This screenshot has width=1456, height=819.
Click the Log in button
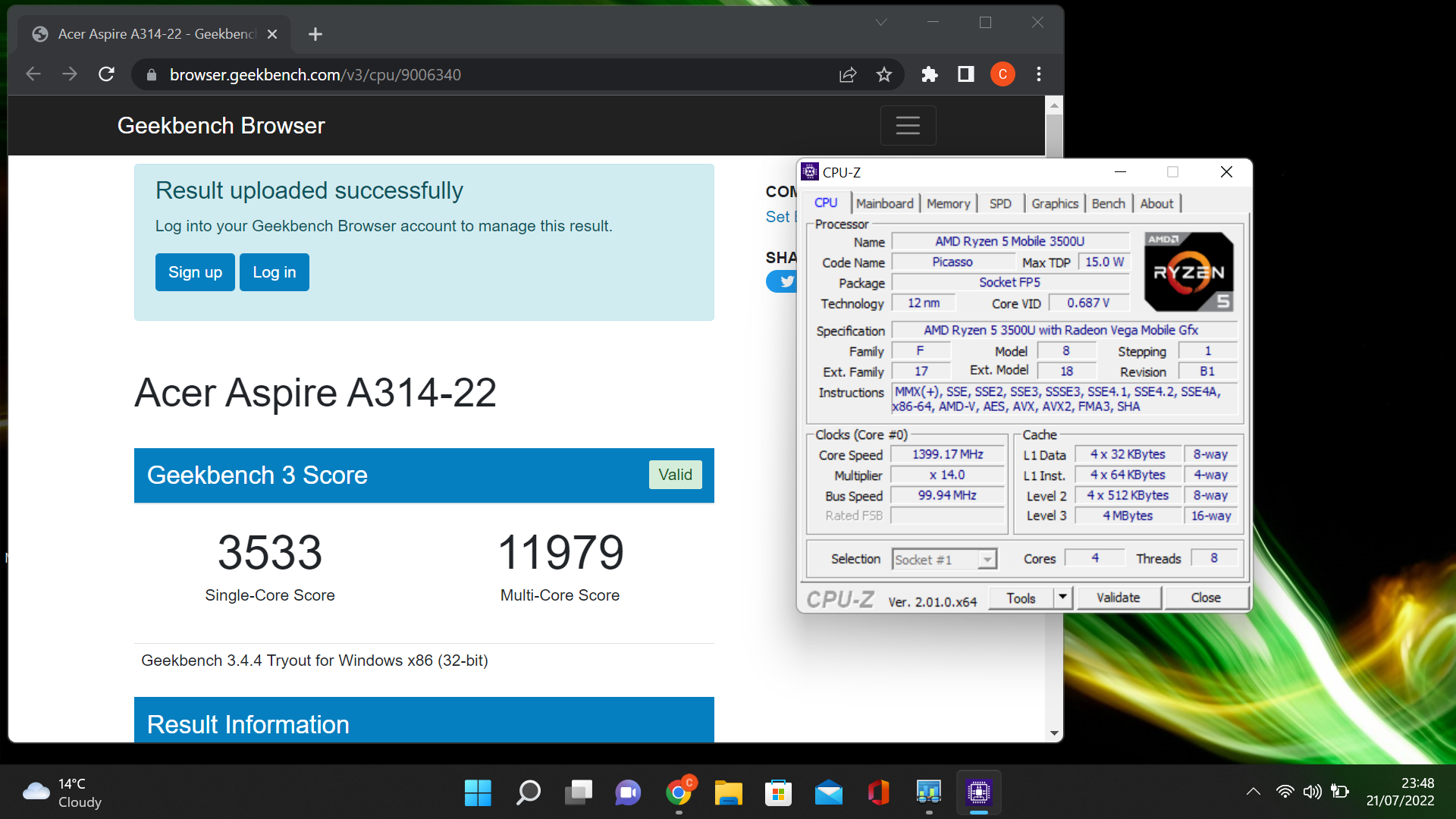pyautogui.click(x=275, y=272)
